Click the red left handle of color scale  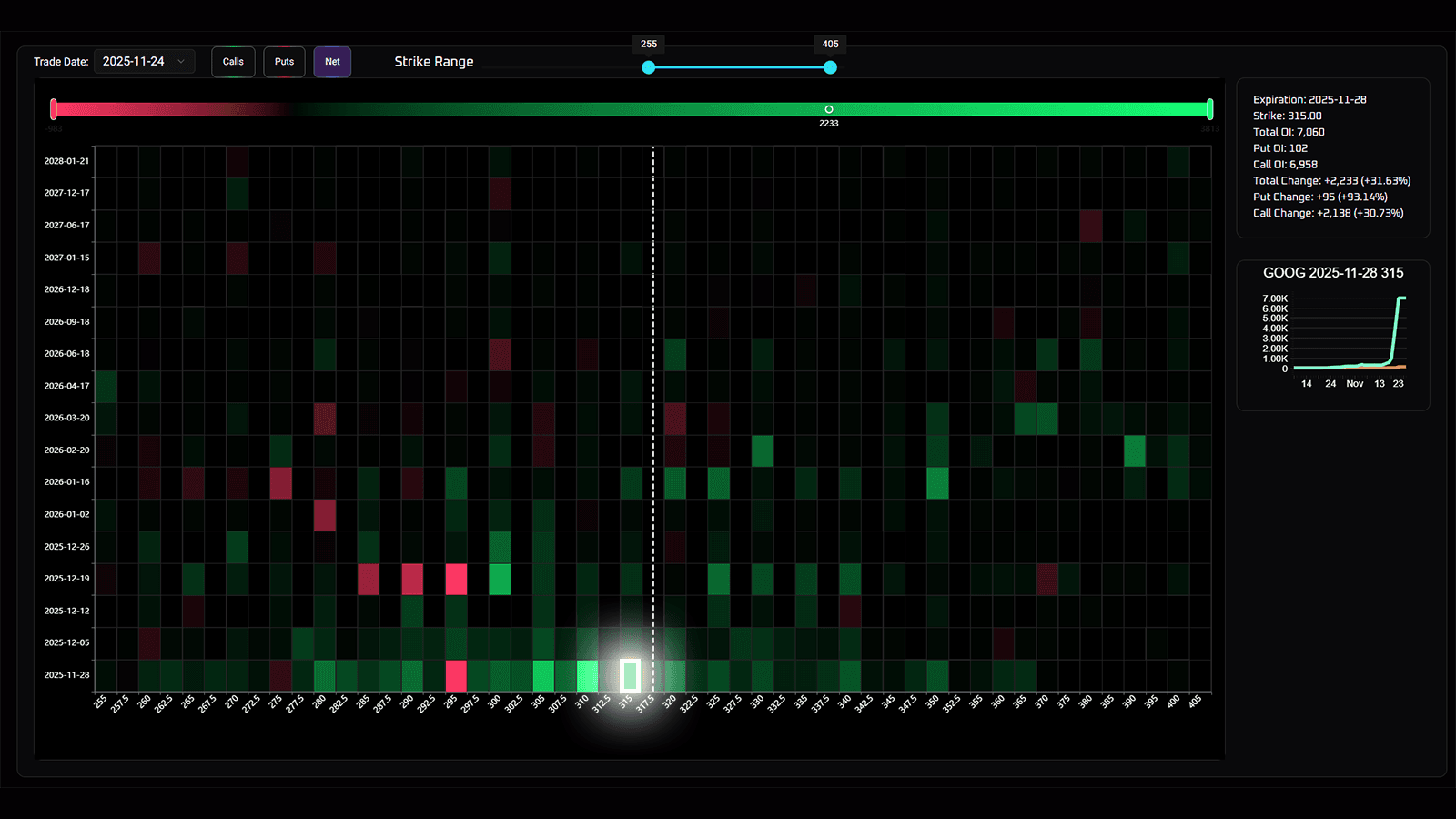tap(54, 109)
